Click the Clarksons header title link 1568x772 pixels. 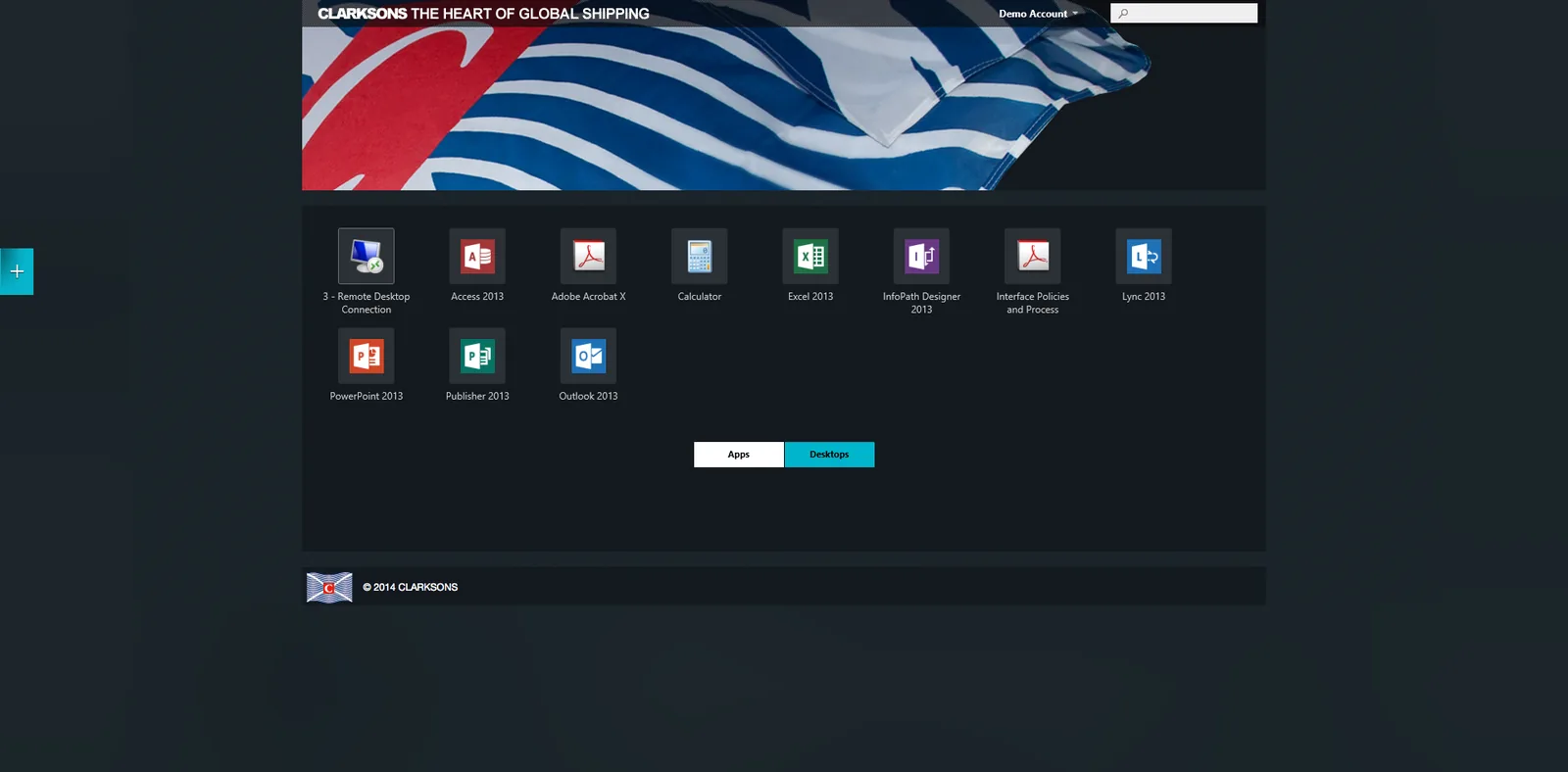click(x=483, y=14)
